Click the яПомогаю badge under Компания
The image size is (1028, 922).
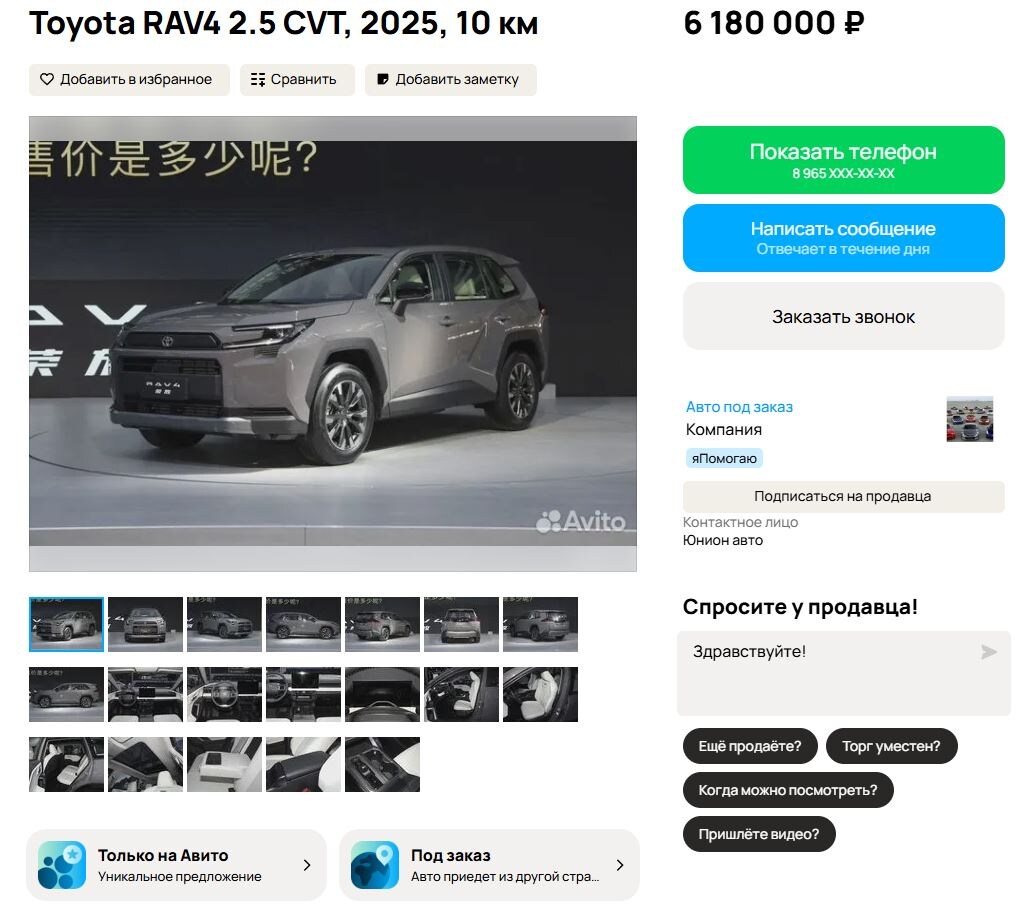point(724,458)
